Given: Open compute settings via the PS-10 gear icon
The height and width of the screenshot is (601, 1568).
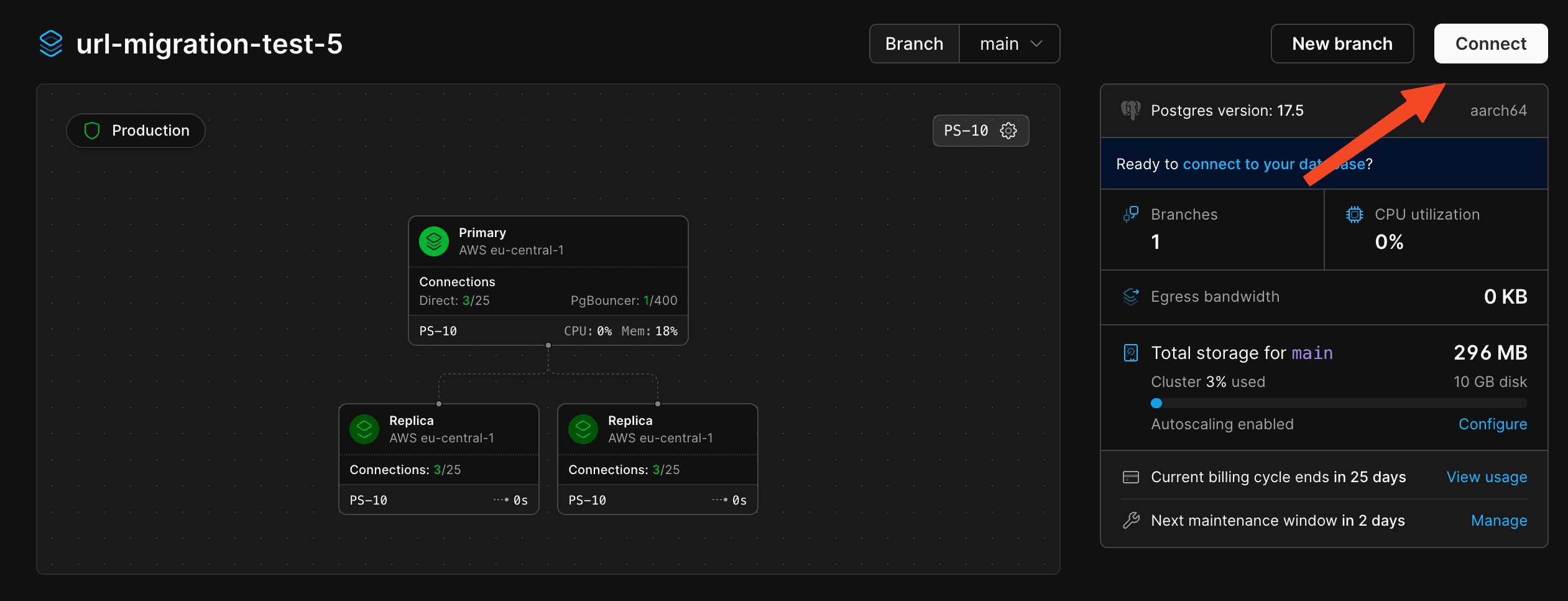Looking at the screenshot, I should (1008, 131).
